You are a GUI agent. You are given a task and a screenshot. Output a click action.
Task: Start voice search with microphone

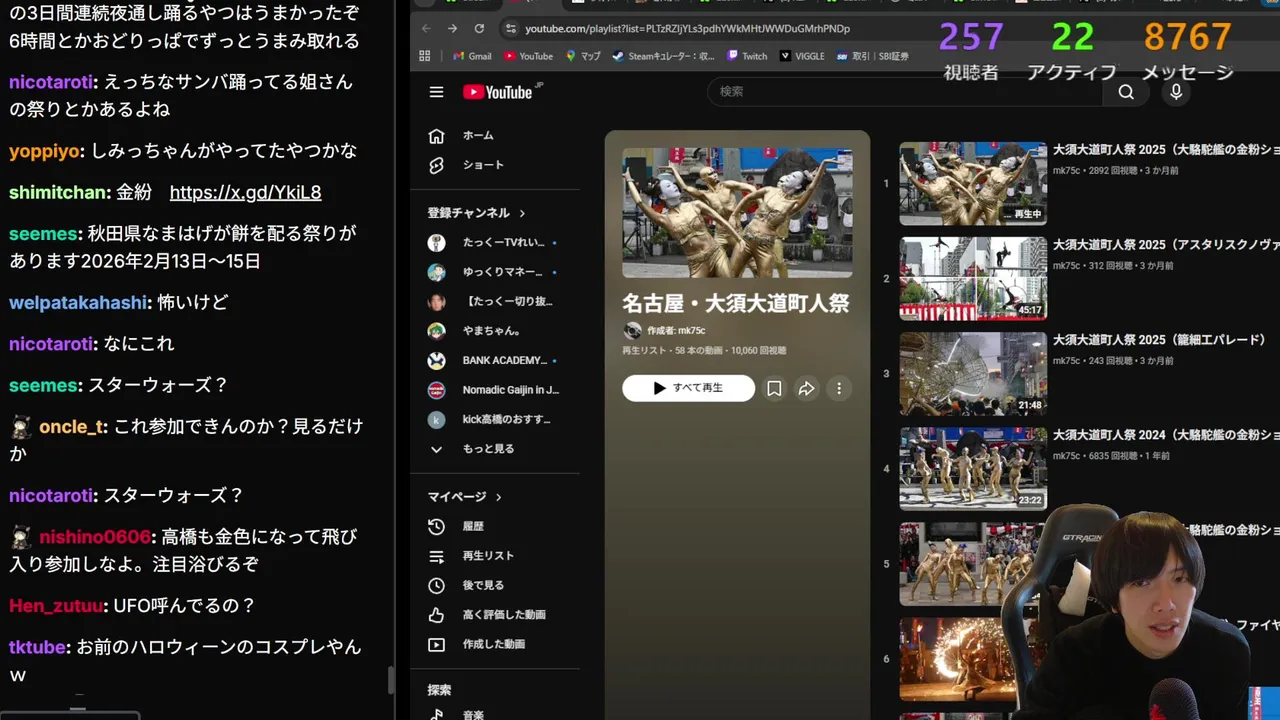pos(1176,92)
